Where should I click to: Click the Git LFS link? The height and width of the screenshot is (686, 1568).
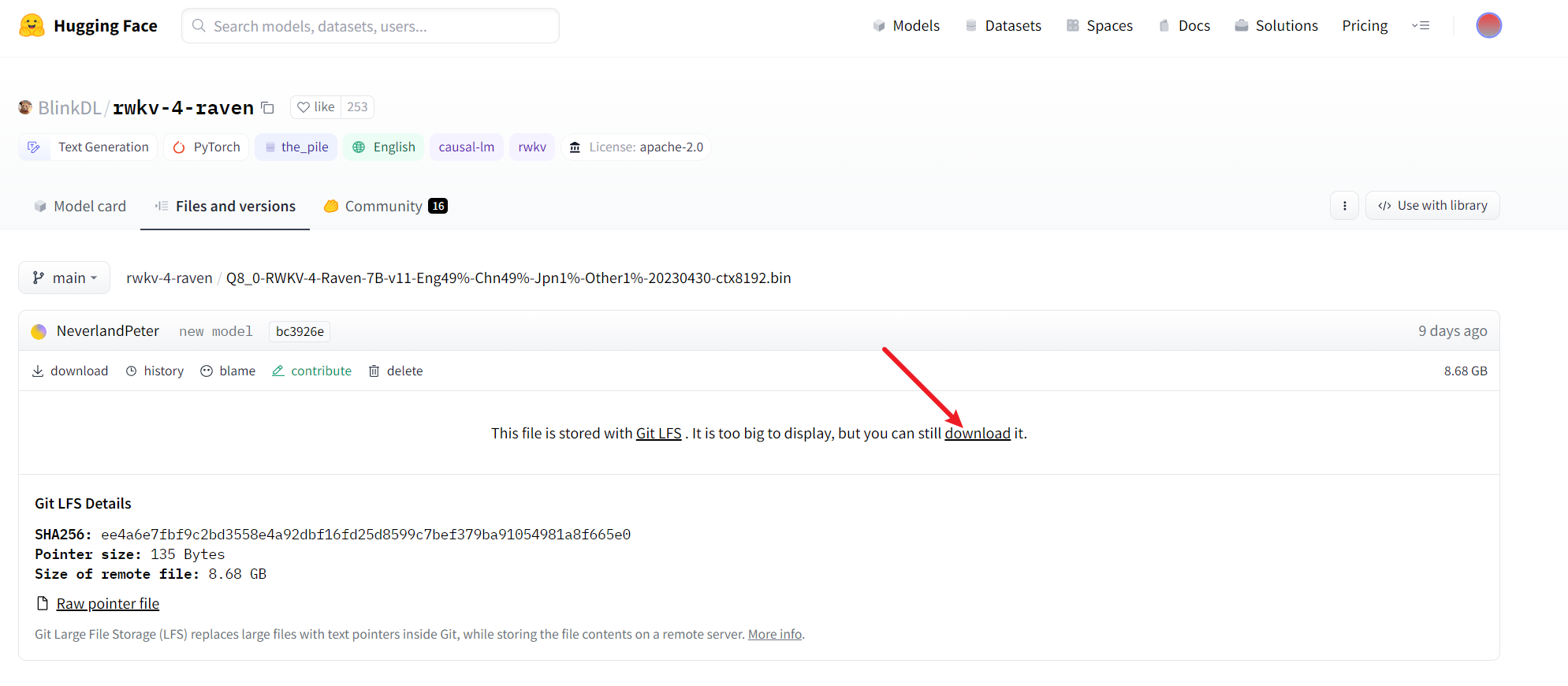click(x=659, y=433)
